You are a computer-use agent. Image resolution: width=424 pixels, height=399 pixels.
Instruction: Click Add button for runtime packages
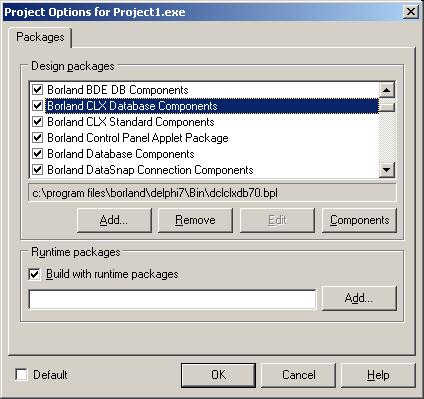[x=359, y=298]
